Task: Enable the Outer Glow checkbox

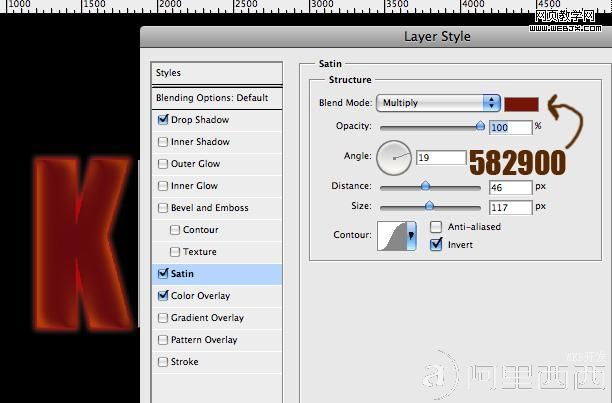Action: coord(163,163)
